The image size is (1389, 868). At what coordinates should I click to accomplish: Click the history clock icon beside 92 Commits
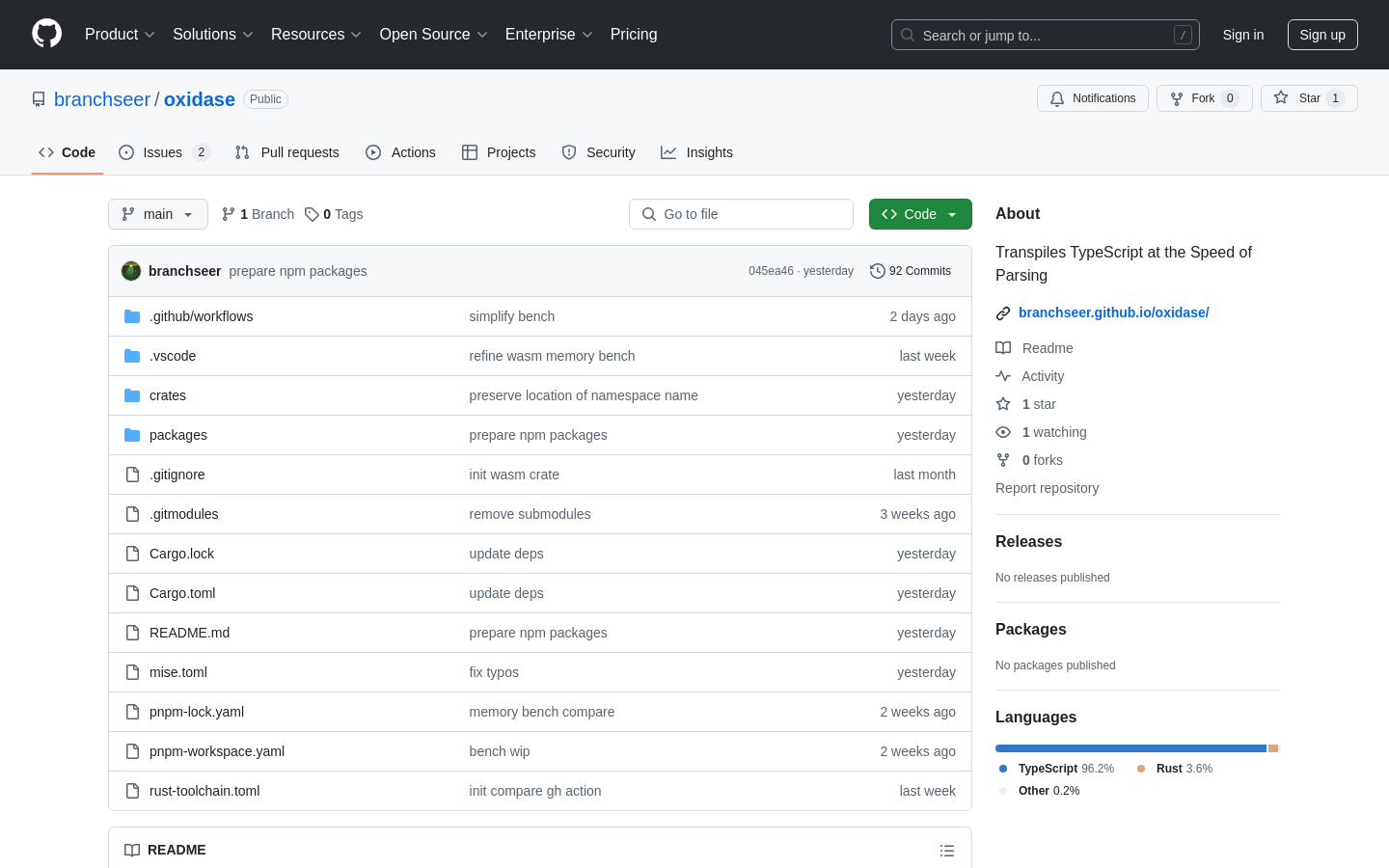877,271
